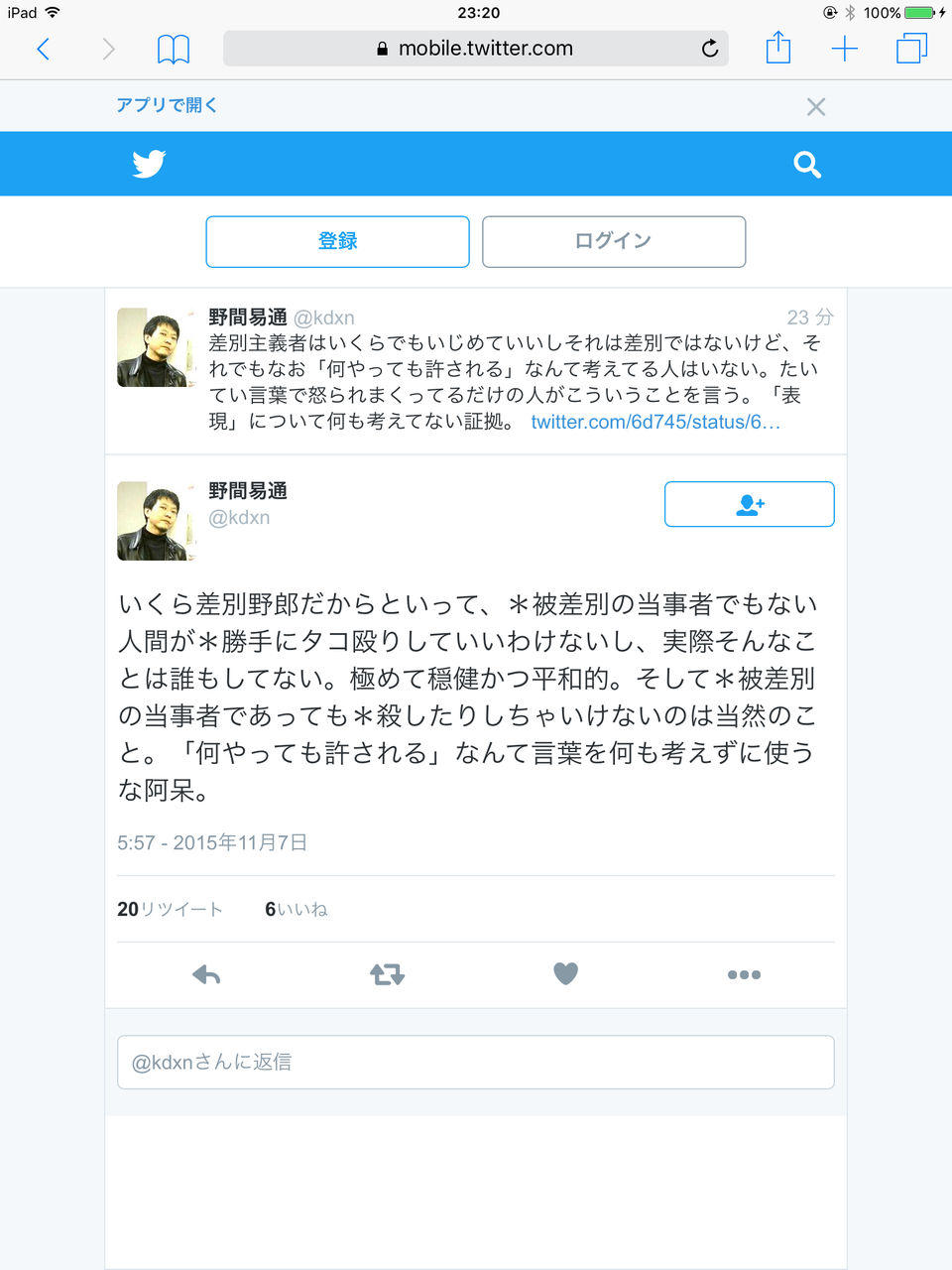This screenshot has width=952, height=1270.
Task: Add new Safari tab plus icon
Action: coord(844,49)
